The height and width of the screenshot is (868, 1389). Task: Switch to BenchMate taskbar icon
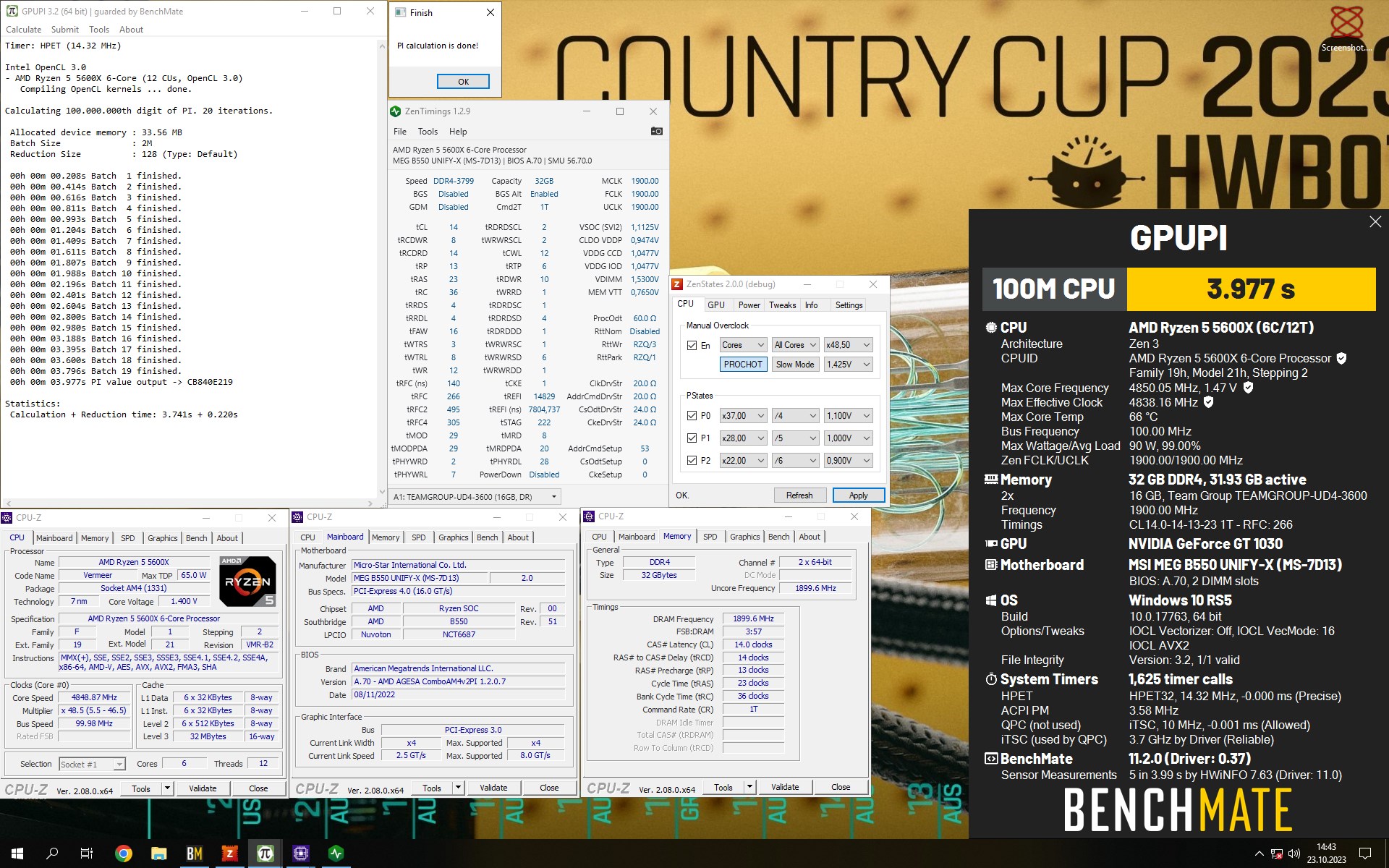195,854
